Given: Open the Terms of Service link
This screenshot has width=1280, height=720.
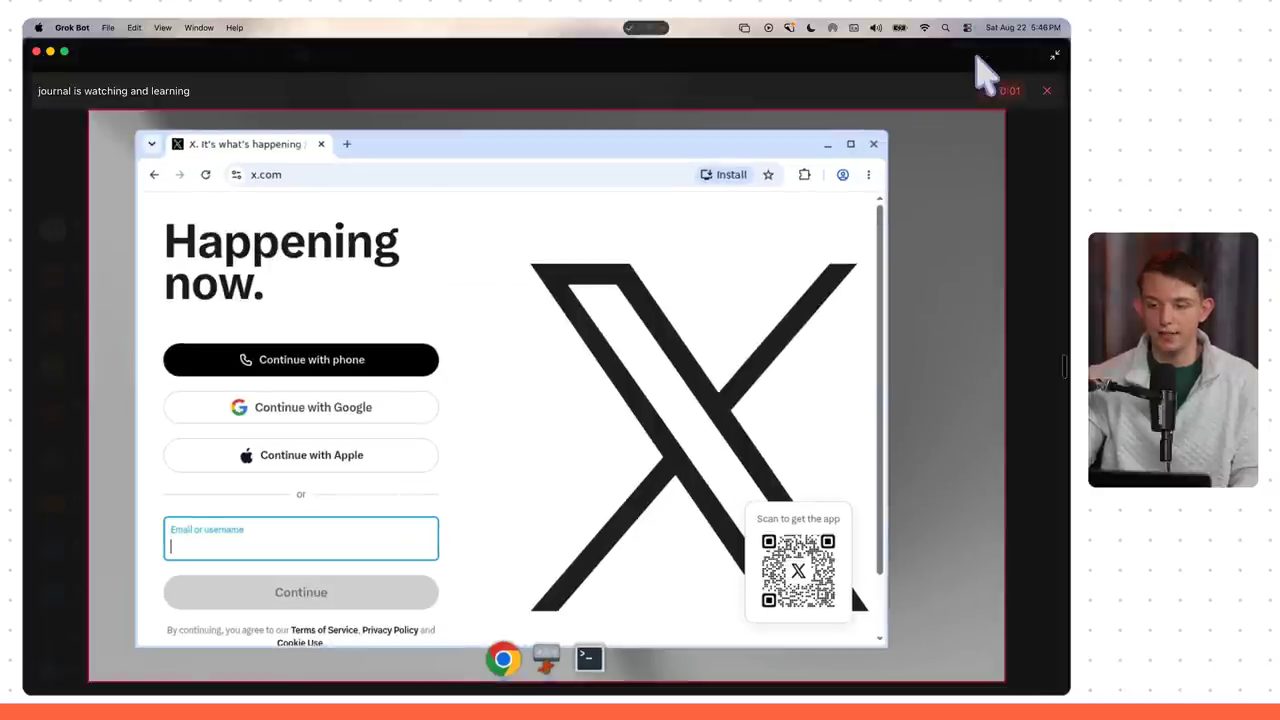Looking at the screenshot, I should click(x=324, y=630).
